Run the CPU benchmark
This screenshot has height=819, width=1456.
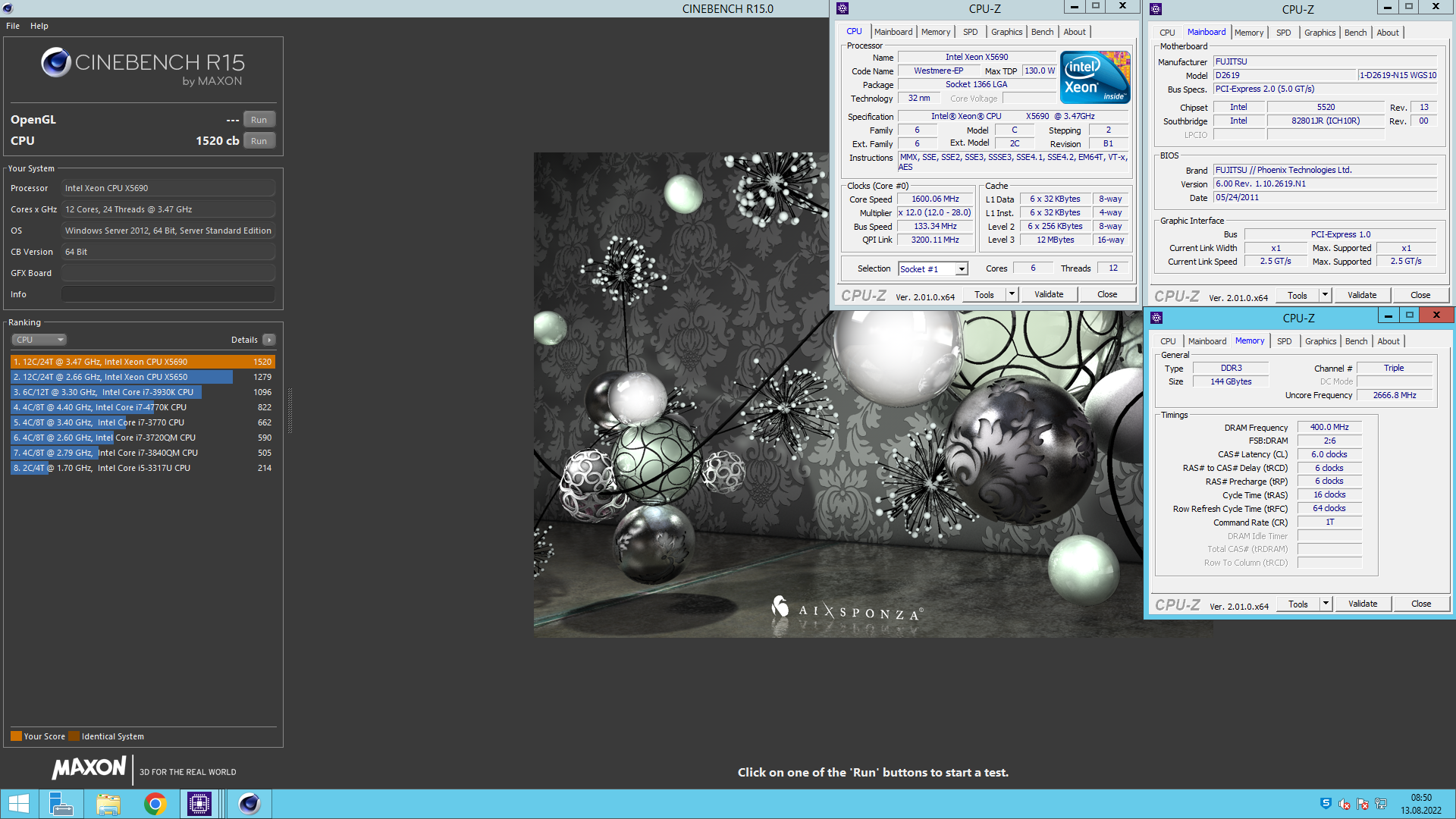pos(259,141)
